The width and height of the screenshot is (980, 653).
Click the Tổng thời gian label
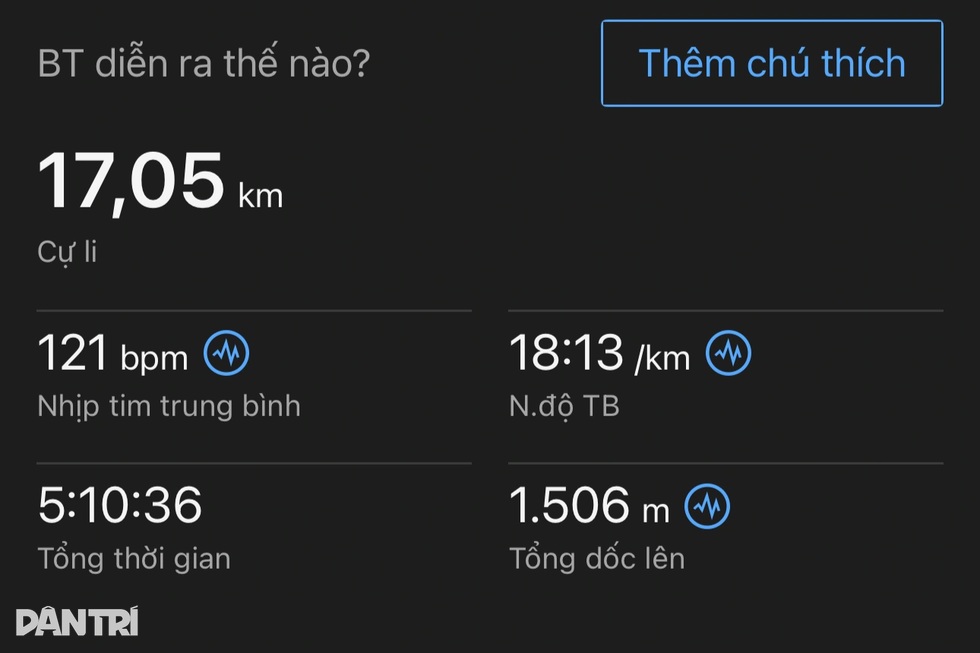click(x=134, y=558)
